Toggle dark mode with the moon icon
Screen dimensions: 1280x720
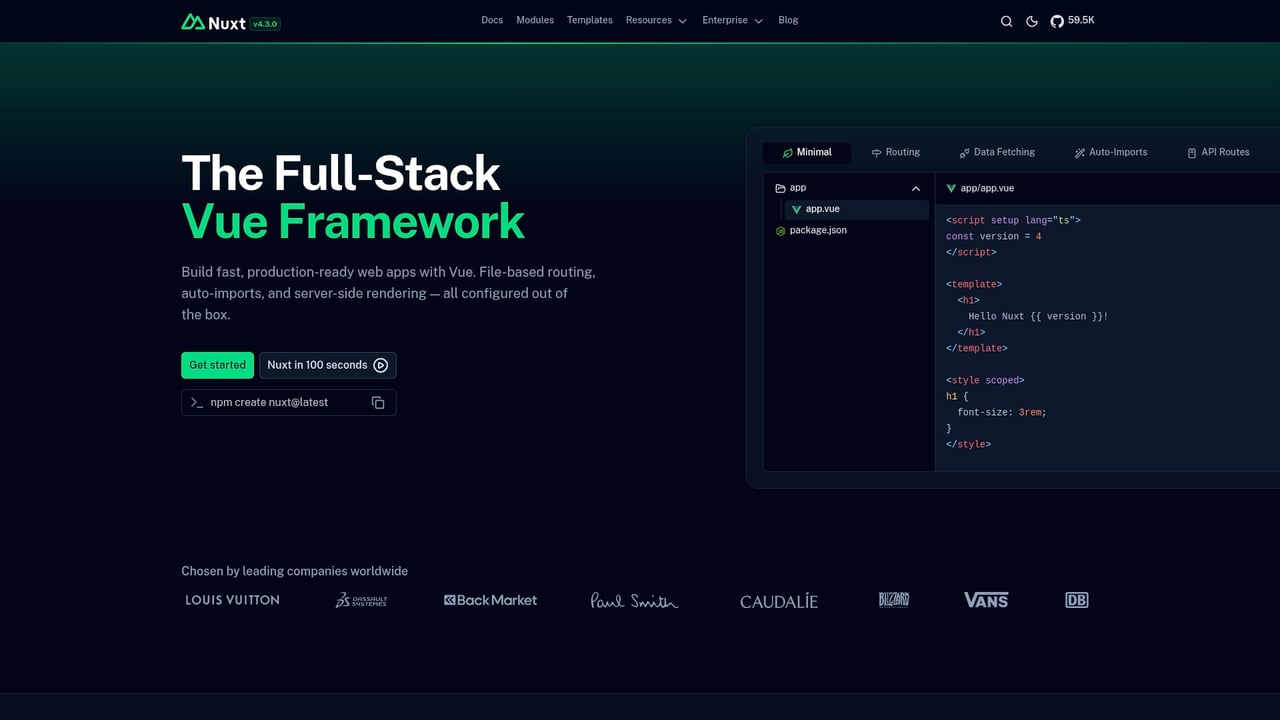point(1031,20)
